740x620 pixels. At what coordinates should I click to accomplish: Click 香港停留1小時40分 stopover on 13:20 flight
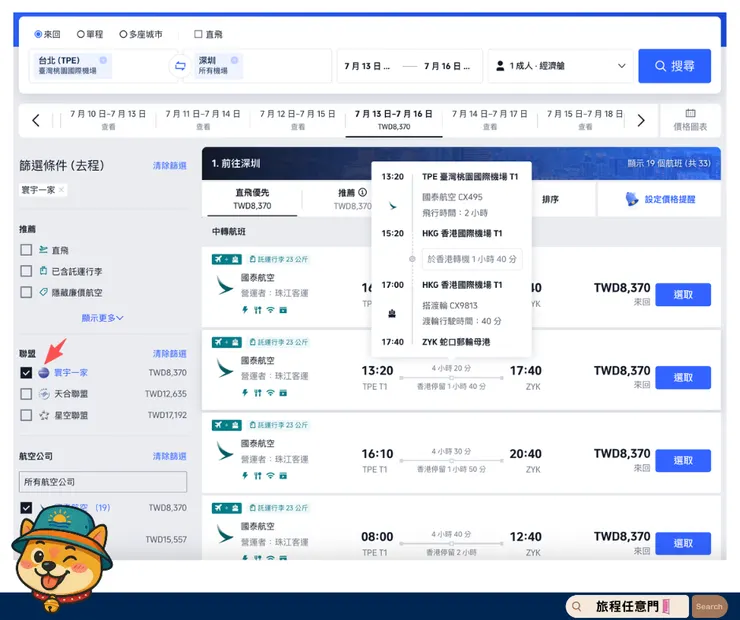click(451, 386)
